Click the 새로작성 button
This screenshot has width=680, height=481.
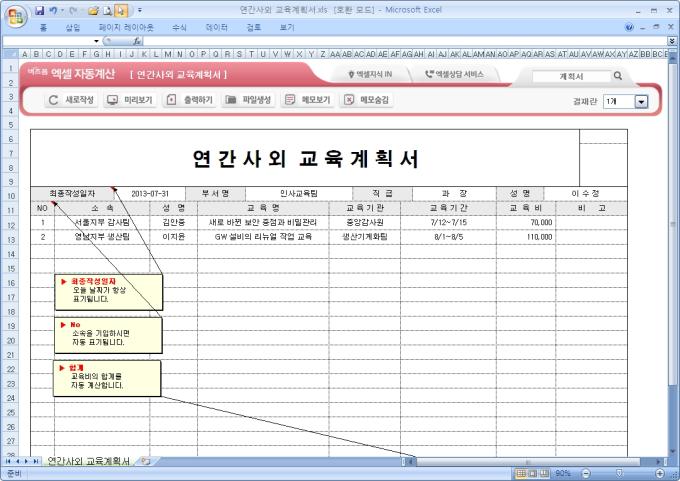70,100
